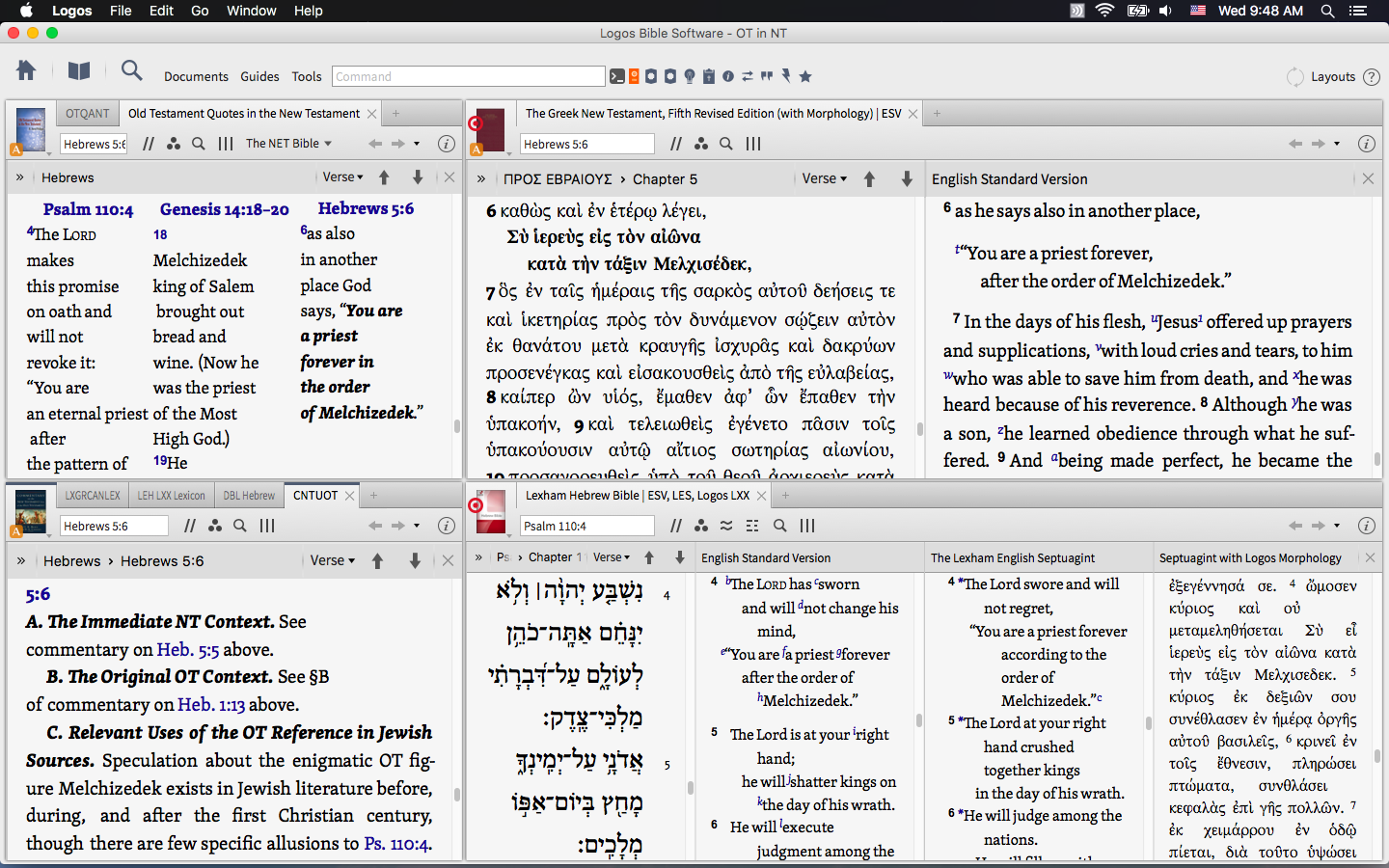Screen dimensions: 1389x868
Task: Click the command prompt shortcut icon
Action: click(x=617, y=76)
